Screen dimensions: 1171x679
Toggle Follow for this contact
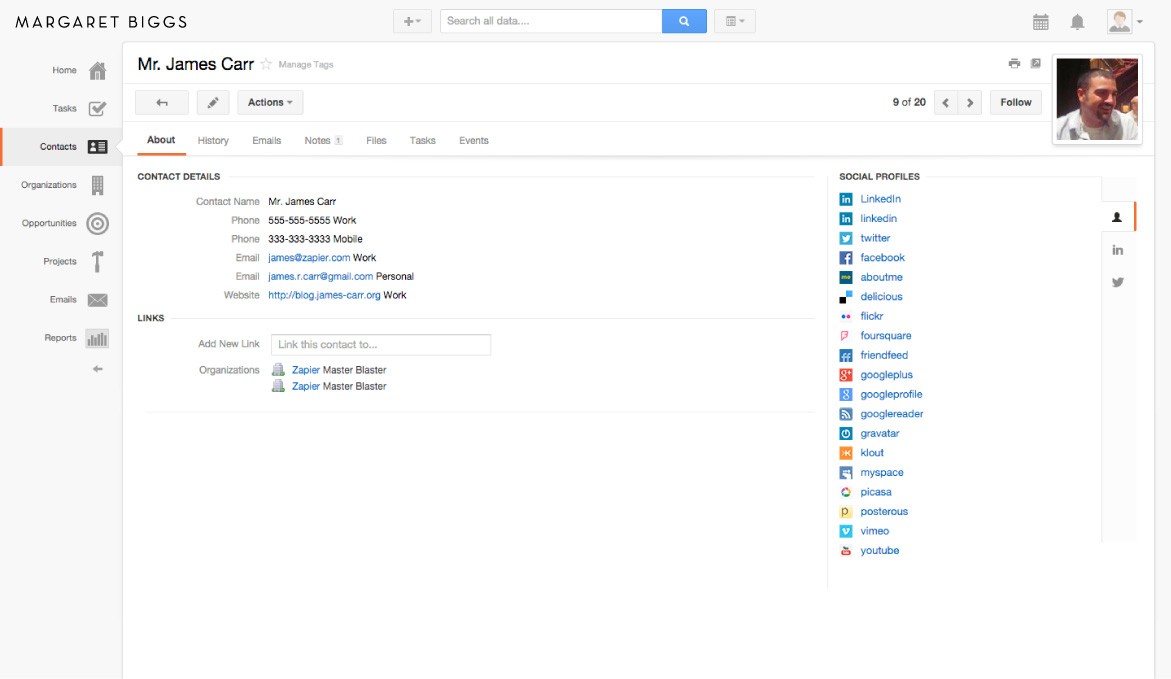[x=1016, y=102]
